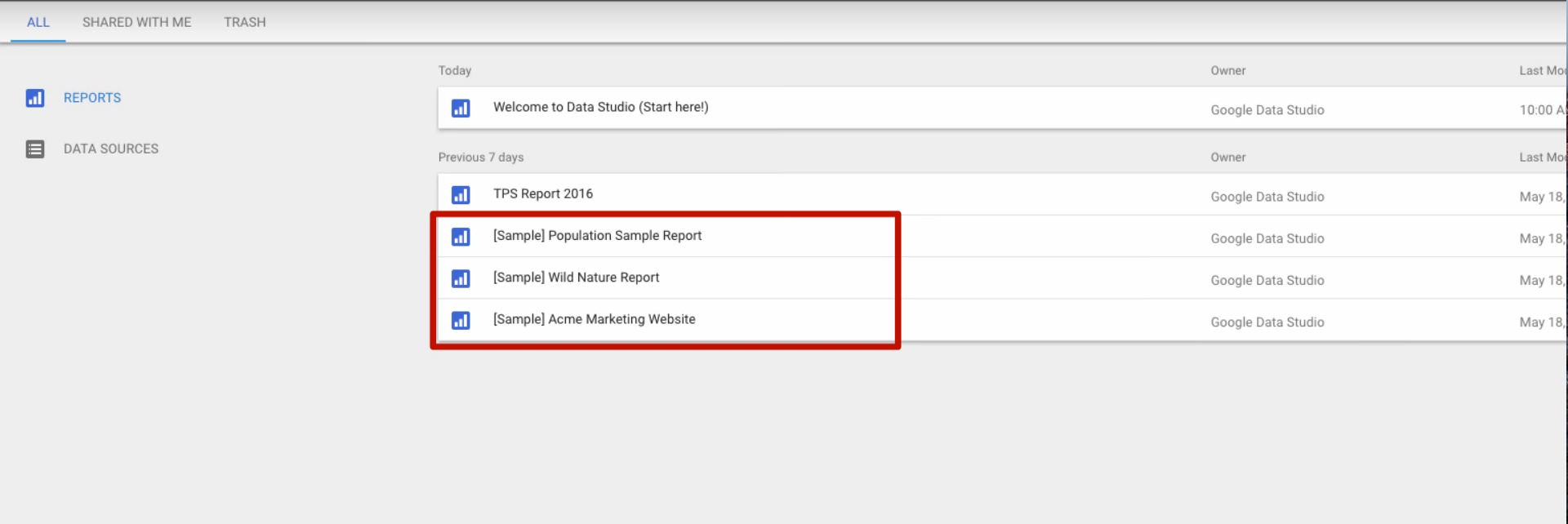Screen dimensions: 1568x524
Task: Switch to the ALL tab
Action: [38, 22]
